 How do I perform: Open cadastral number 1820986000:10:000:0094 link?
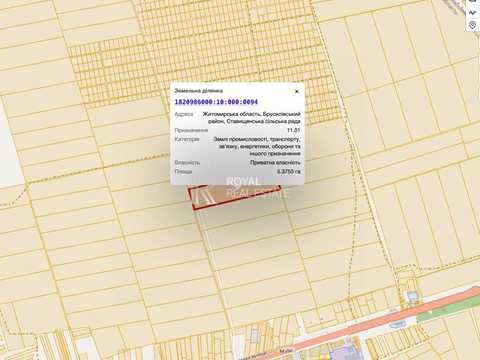coord(216,102)
